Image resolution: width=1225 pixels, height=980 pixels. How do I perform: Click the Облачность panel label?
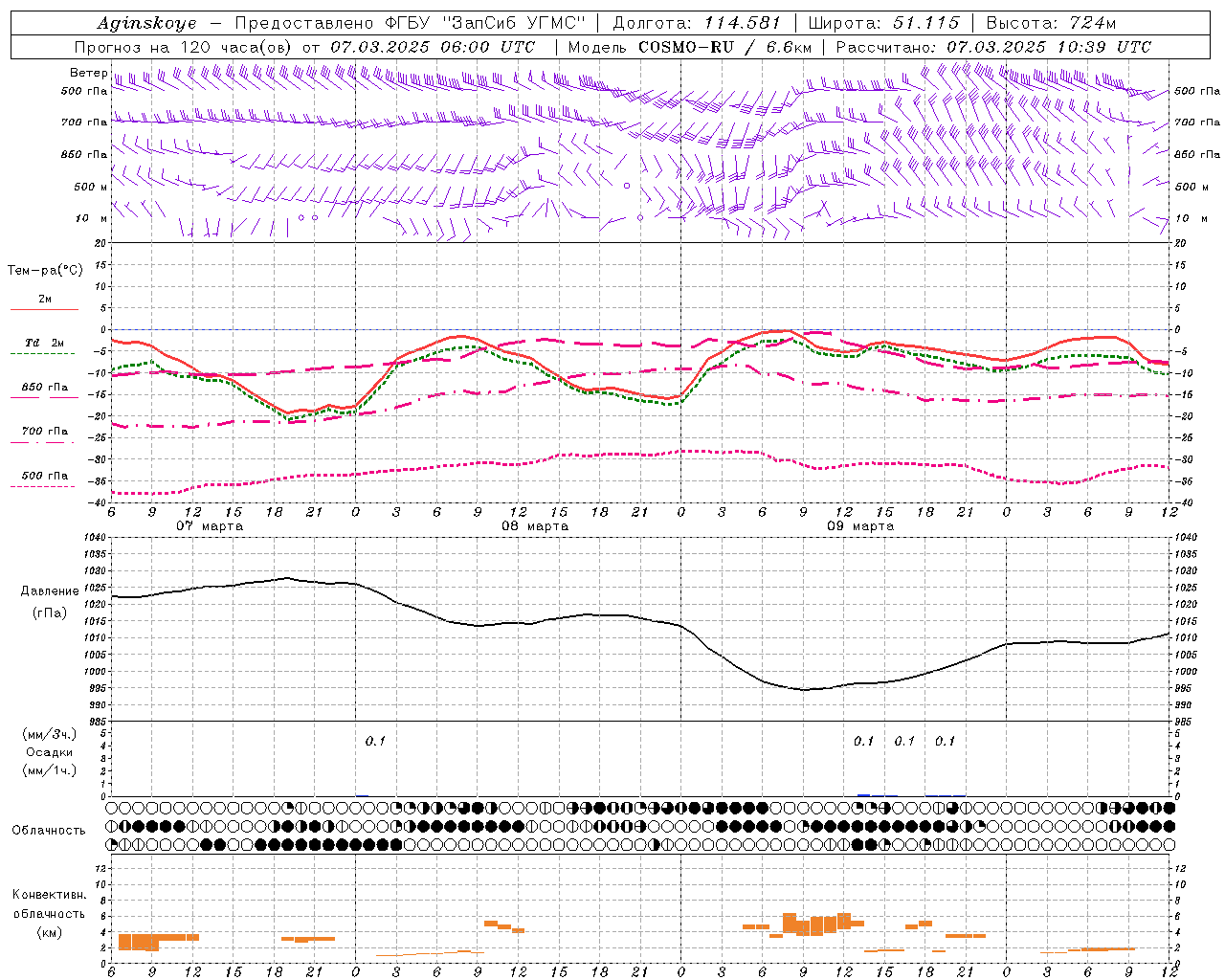[49, 831]
